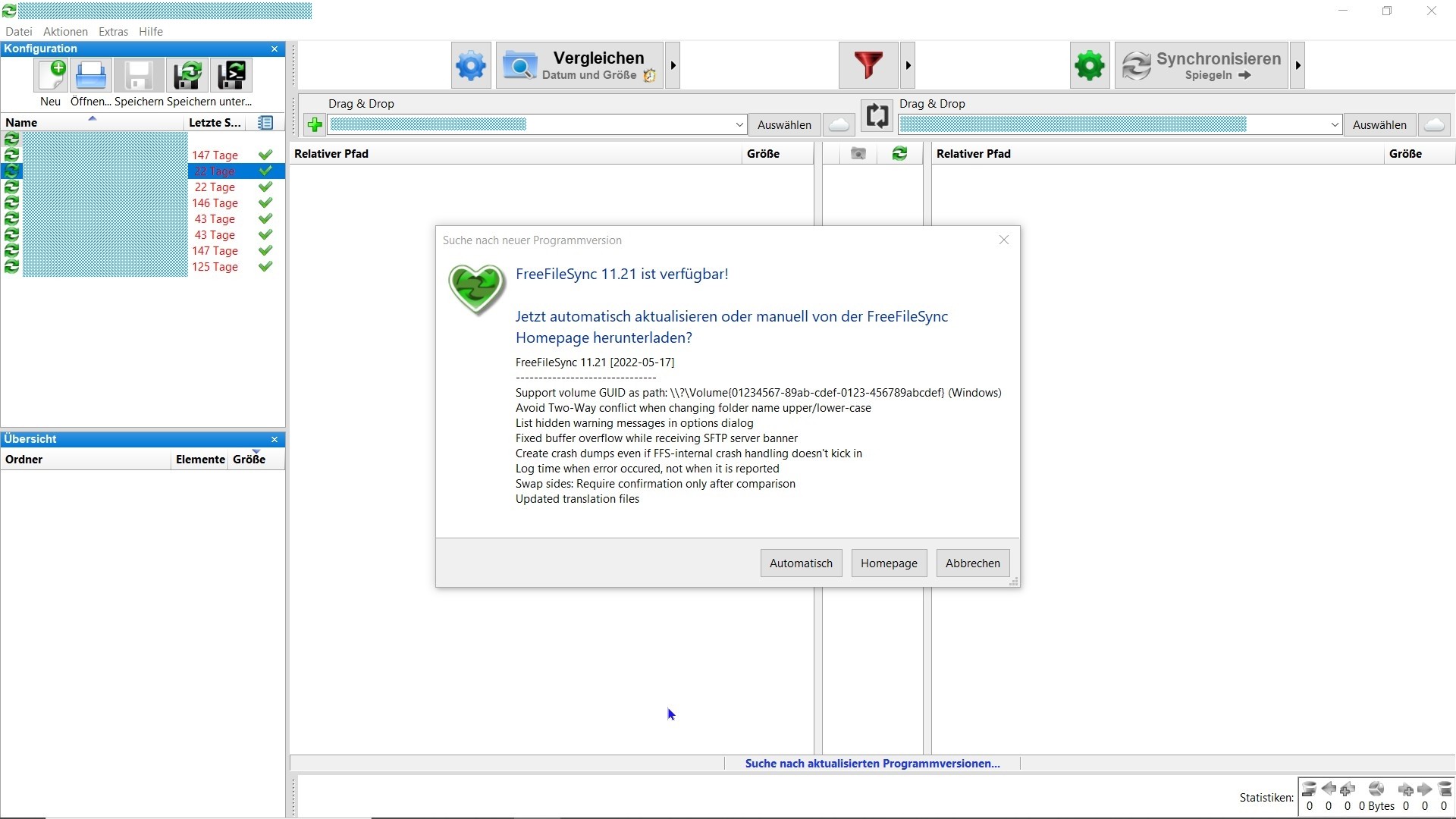Click Homepage button in update dialog

point(889,563)
